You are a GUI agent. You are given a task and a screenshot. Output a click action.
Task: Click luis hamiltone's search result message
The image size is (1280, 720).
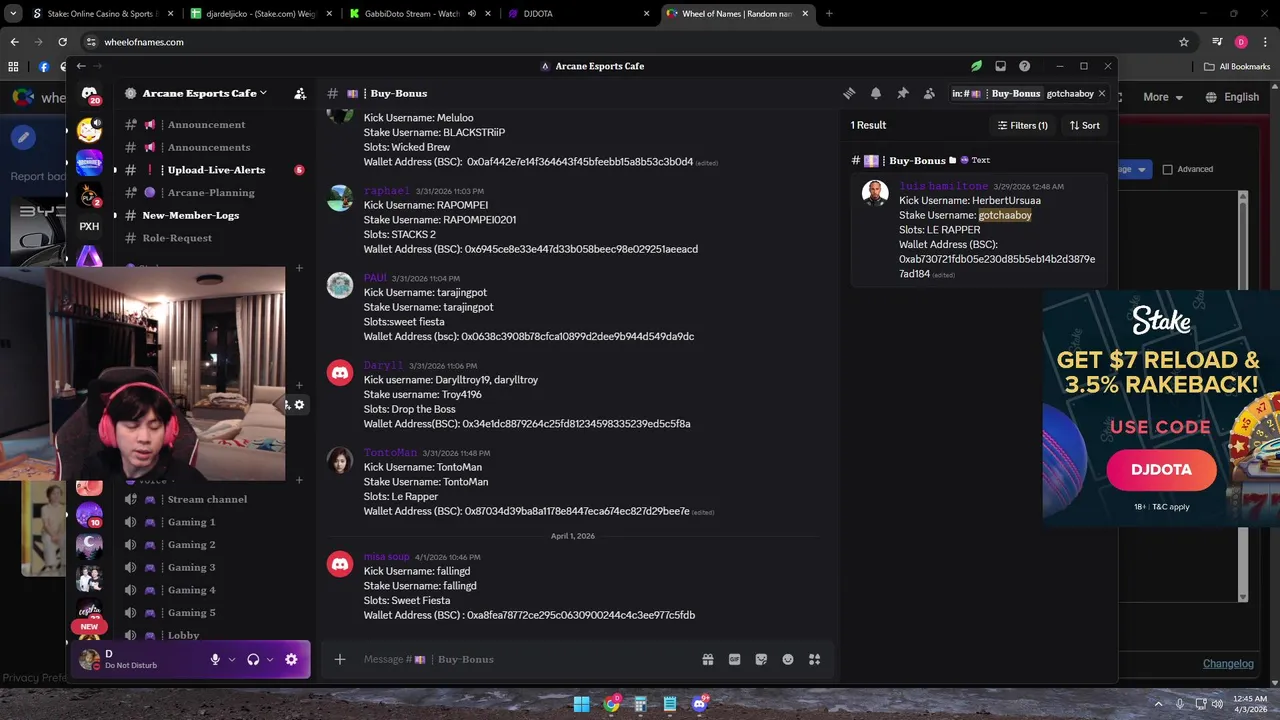pyautogui.click(x=979, y=230)
